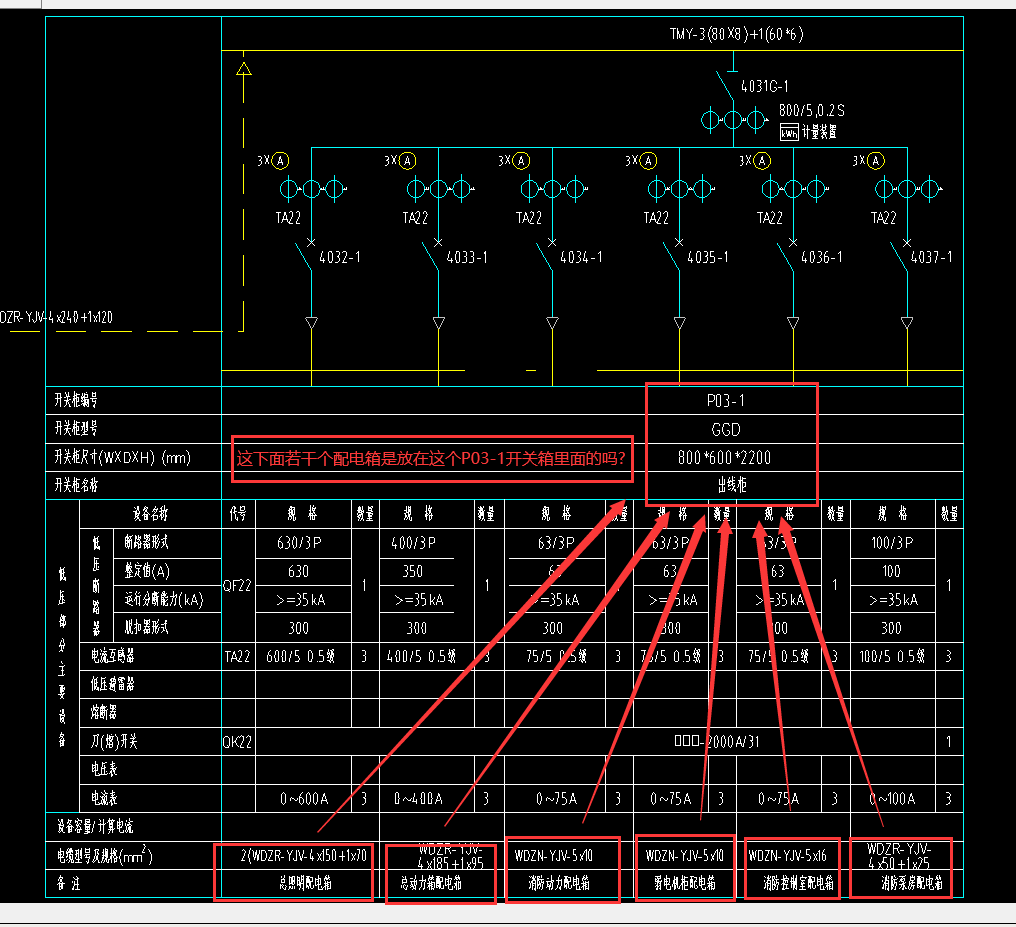Click the setting value 630
1016x927 pixels.
pos(298,571)
